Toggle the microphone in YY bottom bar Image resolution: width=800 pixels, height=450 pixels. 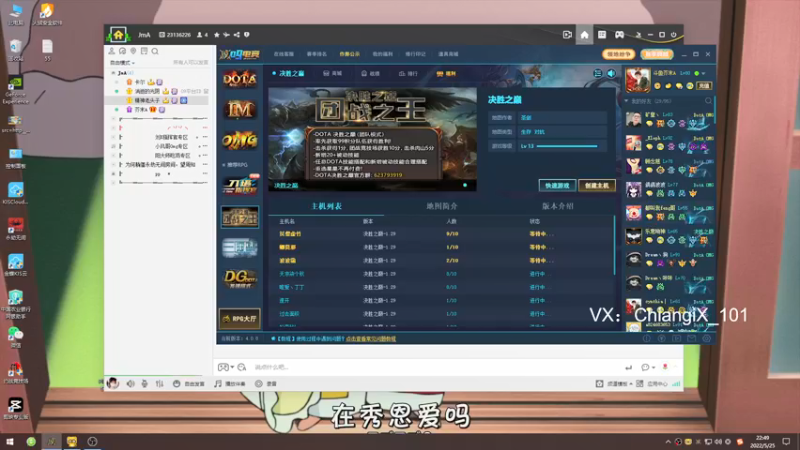(145, 384)
